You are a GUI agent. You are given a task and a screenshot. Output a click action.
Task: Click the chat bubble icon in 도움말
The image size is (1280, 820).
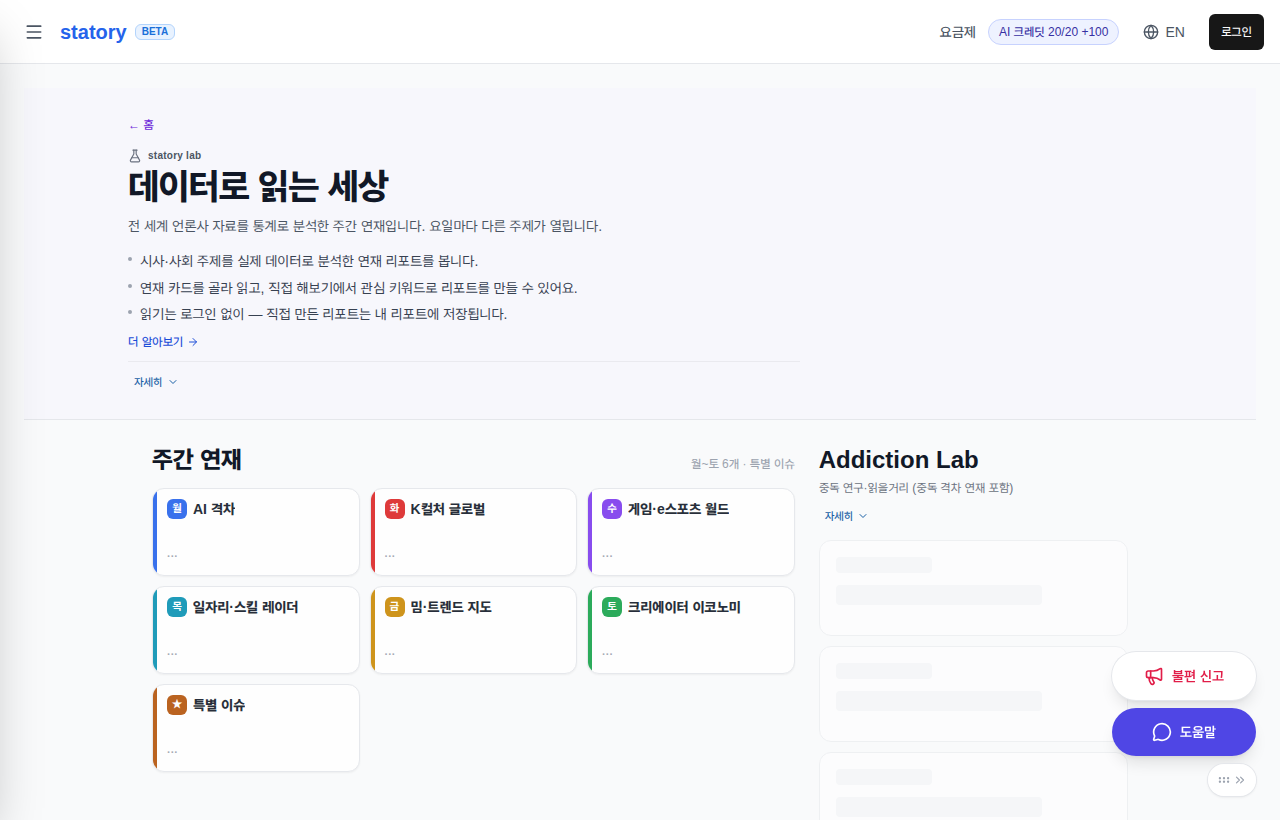tap(1162, 732)
